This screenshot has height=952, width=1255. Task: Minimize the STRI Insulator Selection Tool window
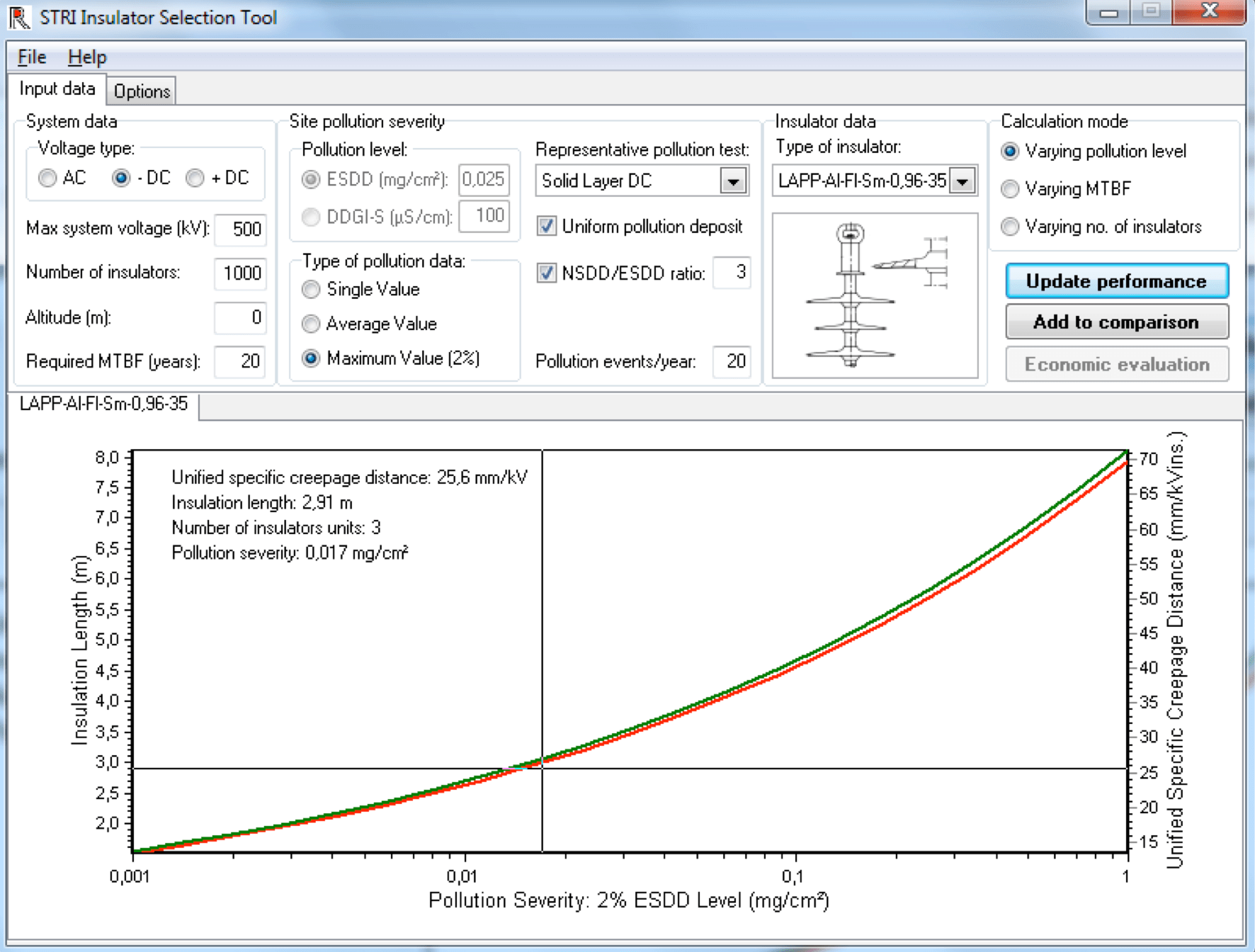pos(1109,13)
